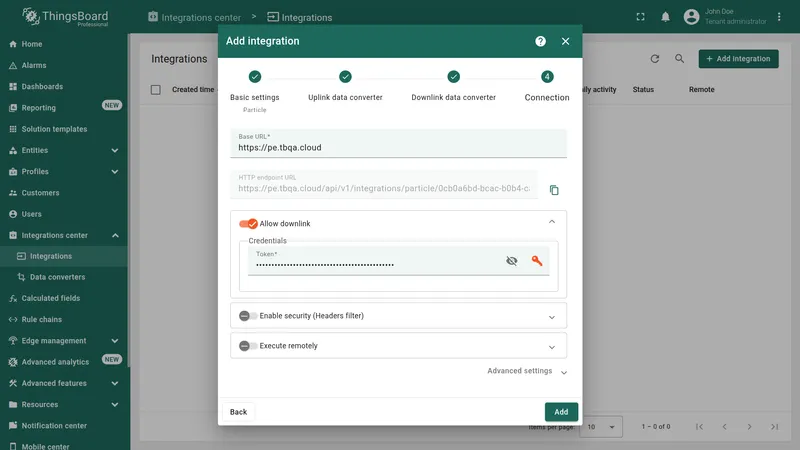Click the Status column header
This screenshot has height=450, width=800.
pyautogui.click(x=643, y=90)
